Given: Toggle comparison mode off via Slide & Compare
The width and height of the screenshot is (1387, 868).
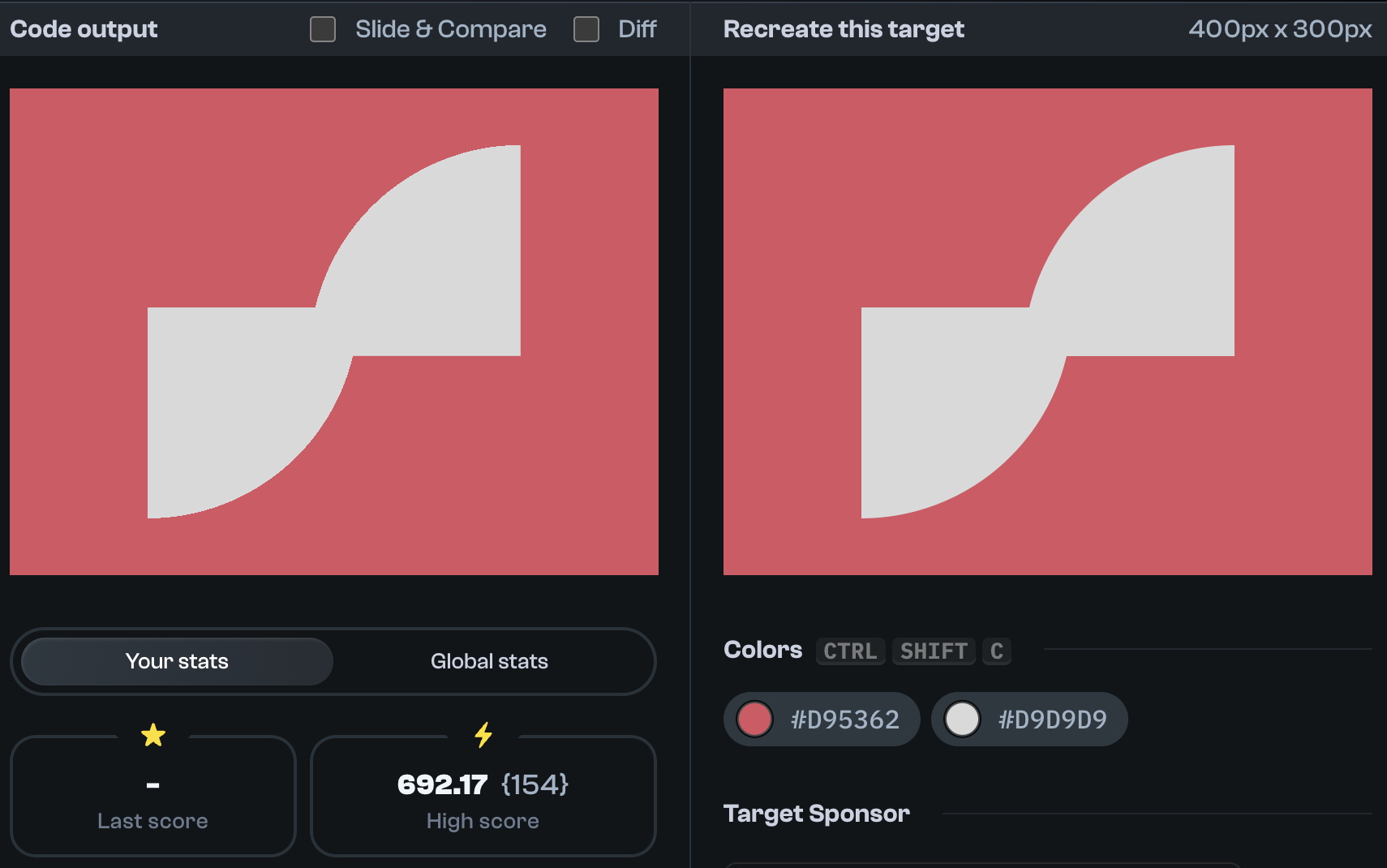Looking at the screenshot, I should (x=322, y=28).
